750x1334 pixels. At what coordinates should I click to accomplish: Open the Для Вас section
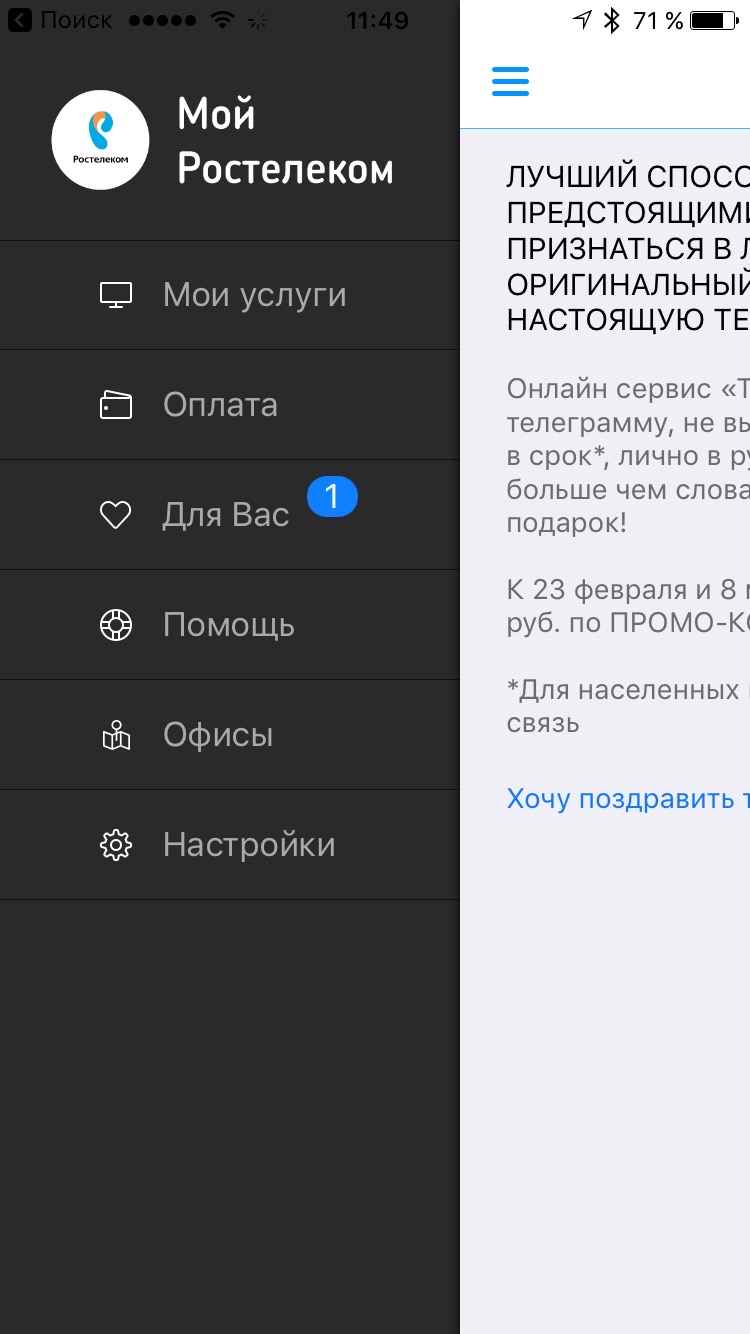point(226,515)
